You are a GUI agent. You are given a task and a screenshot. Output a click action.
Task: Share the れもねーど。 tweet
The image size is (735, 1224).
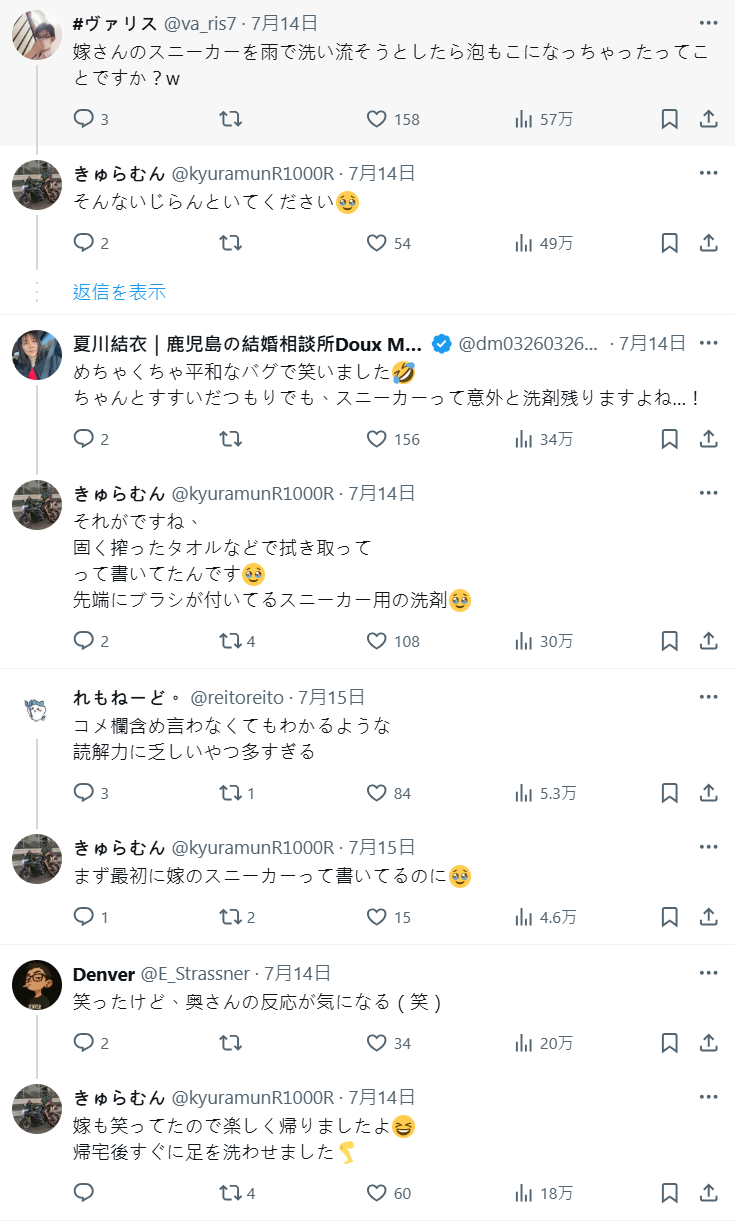(708, 793)
